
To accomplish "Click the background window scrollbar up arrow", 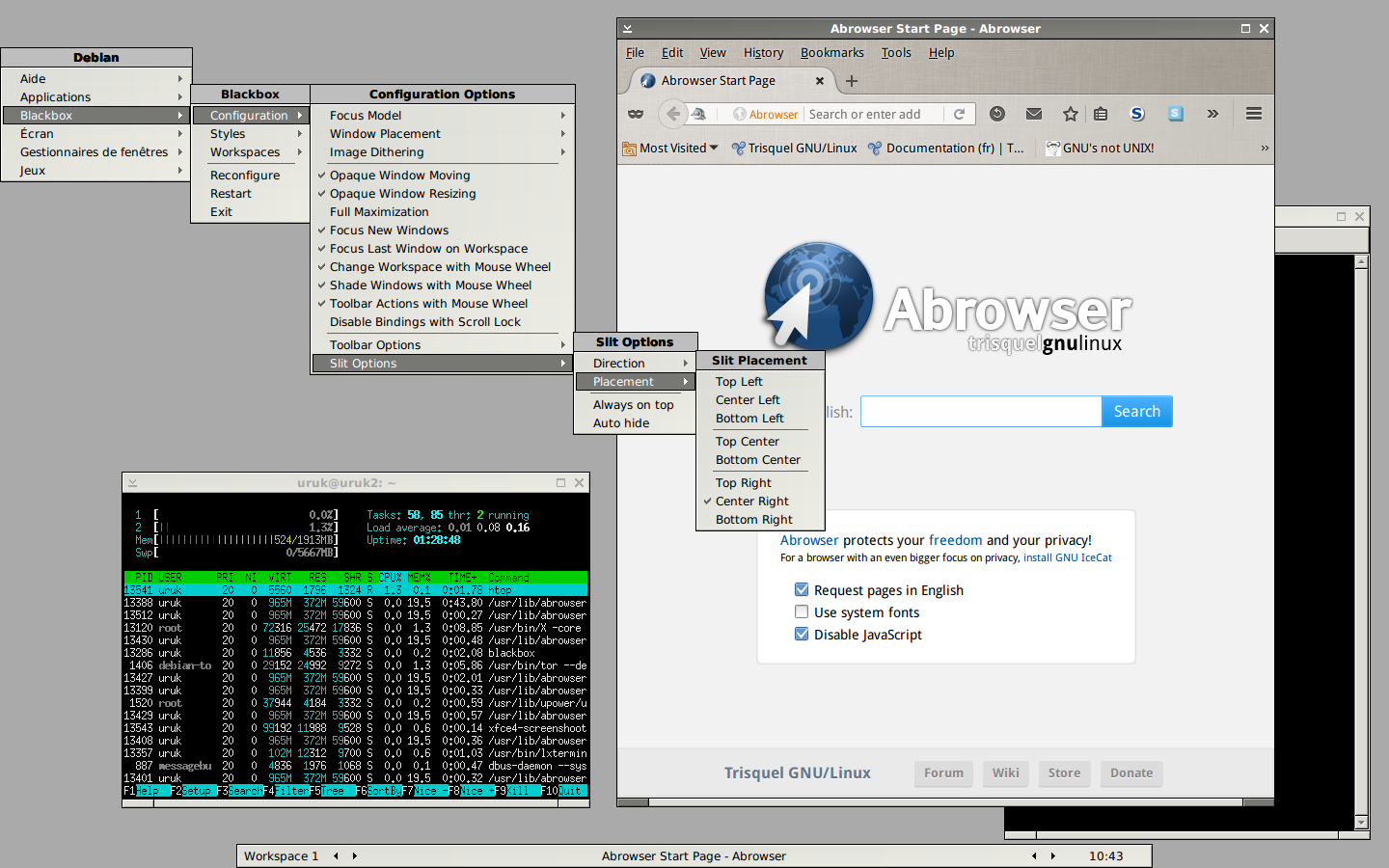I will [x=1362, y=261].
